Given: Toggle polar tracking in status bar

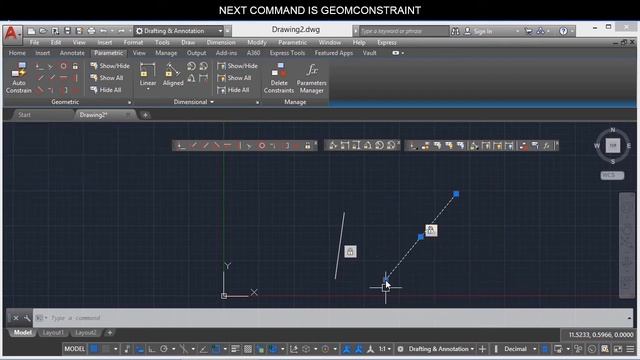Looking at the screenshot, I should 164,349.
